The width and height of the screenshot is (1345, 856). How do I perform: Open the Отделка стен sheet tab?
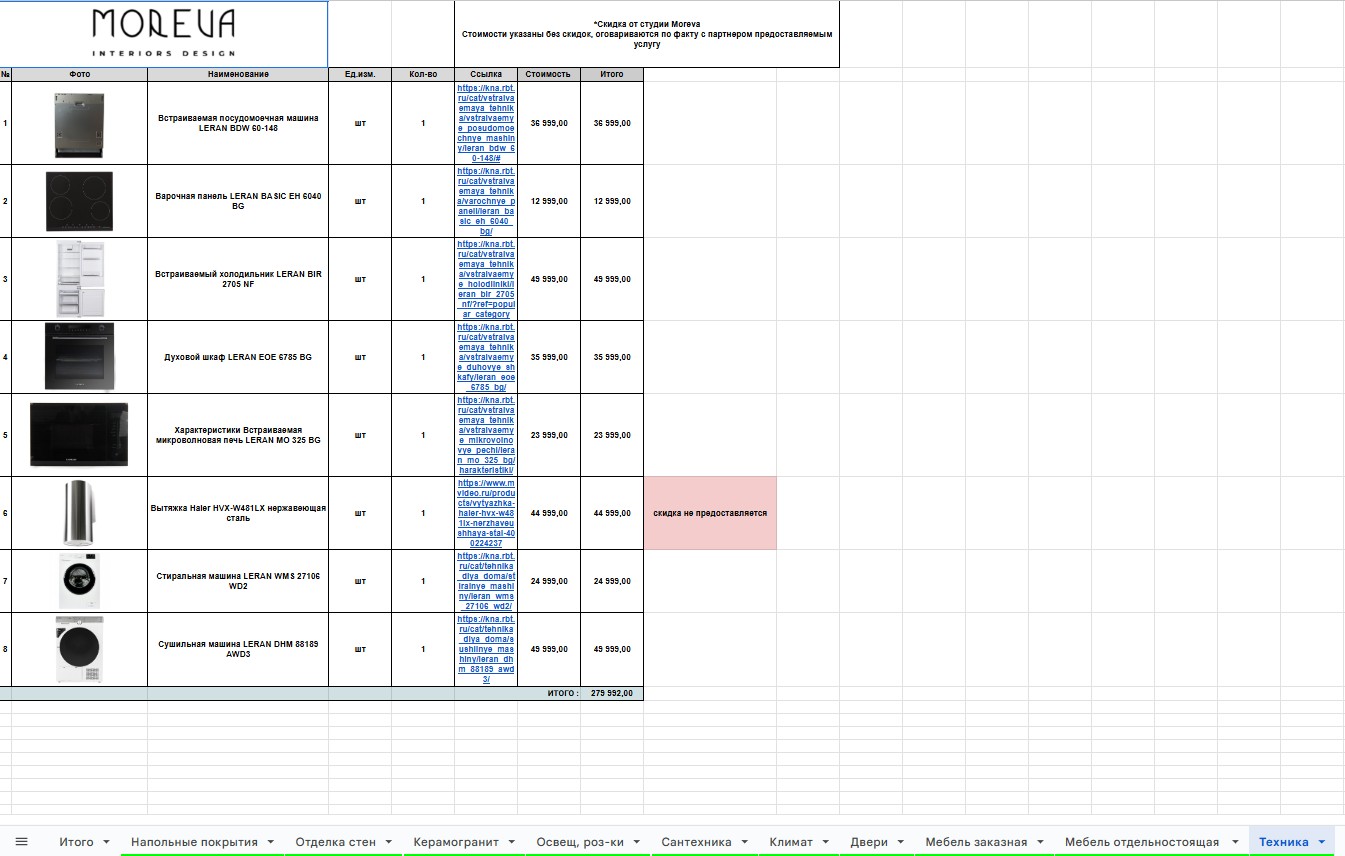[x=335, y=842]
